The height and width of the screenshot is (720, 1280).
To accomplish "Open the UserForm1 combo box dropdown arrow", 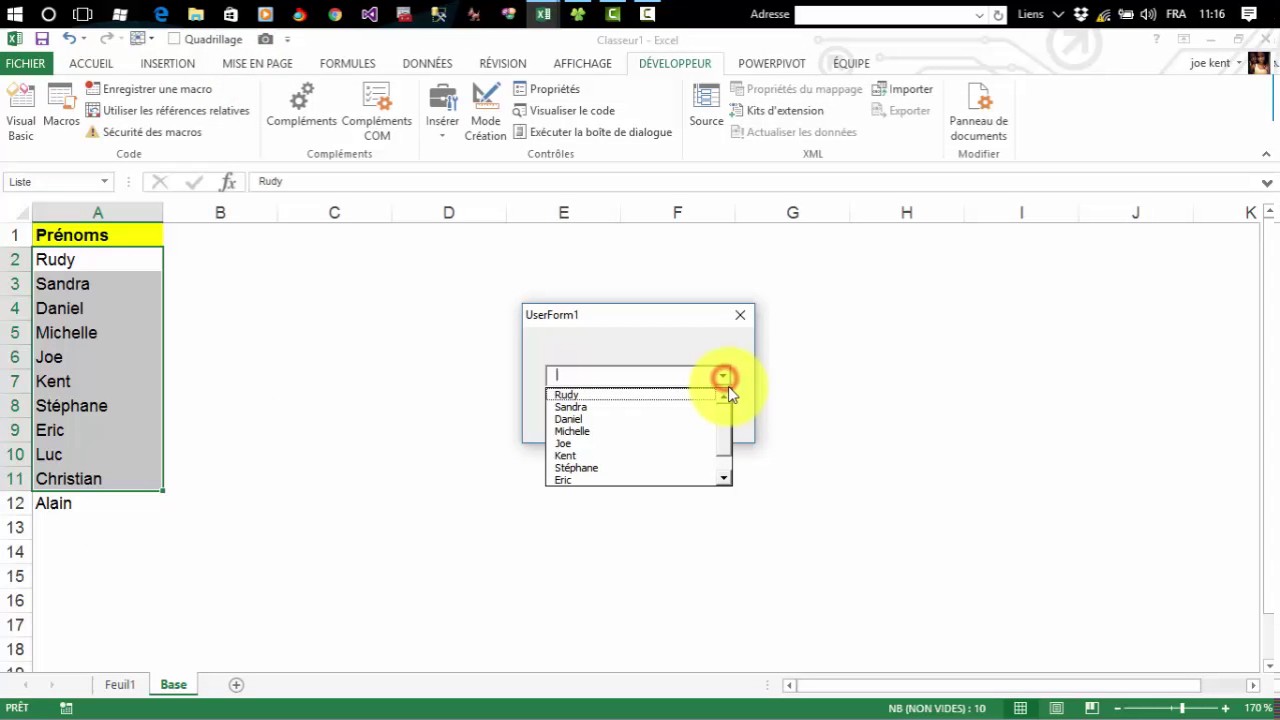I will point(723,376).
